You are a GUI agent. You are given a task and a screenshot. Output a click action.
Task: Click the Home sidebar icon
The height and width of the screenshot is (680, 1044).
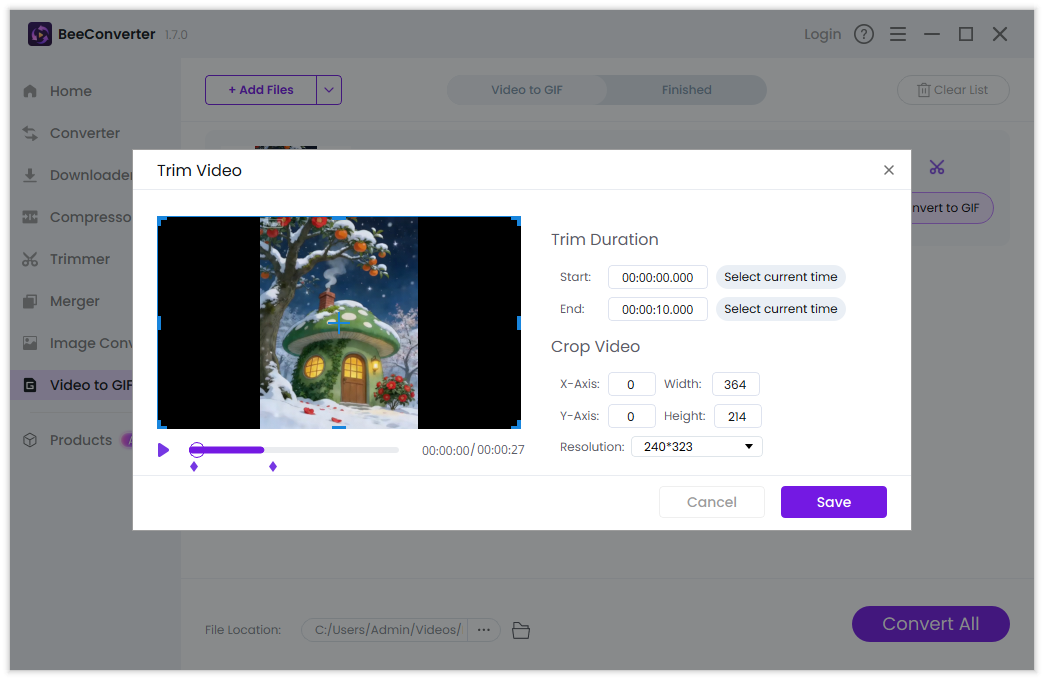[x=30, y=91]
